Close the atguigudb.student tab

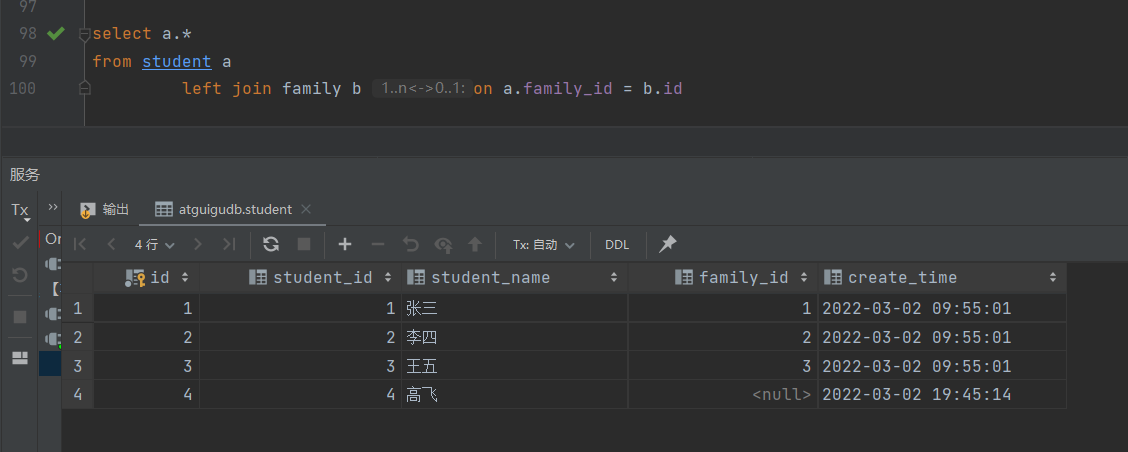pyautogui.click(x=306, y=210)
